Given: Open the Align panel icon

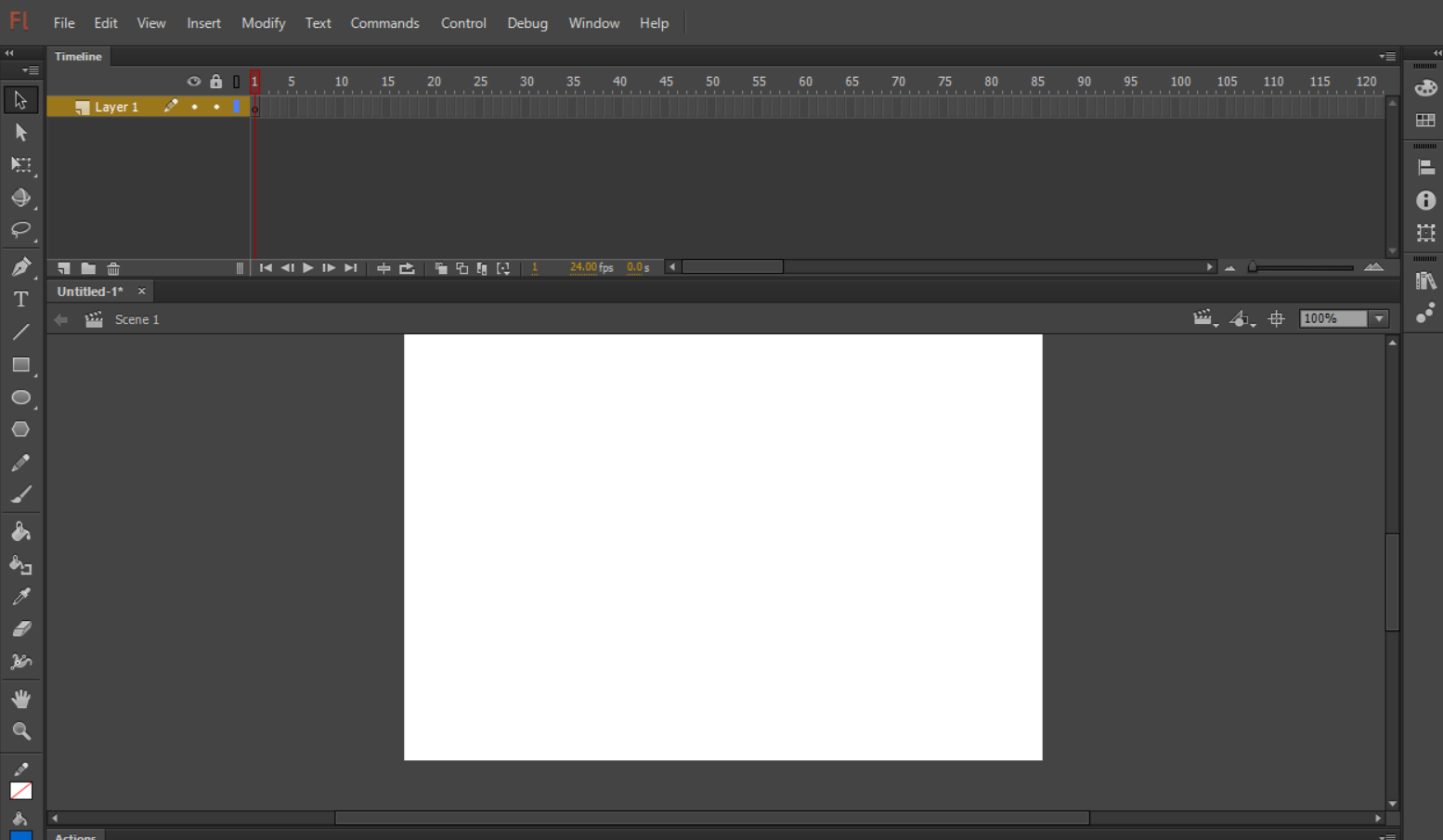Looking at the screenshot, I should [1425, 168].
